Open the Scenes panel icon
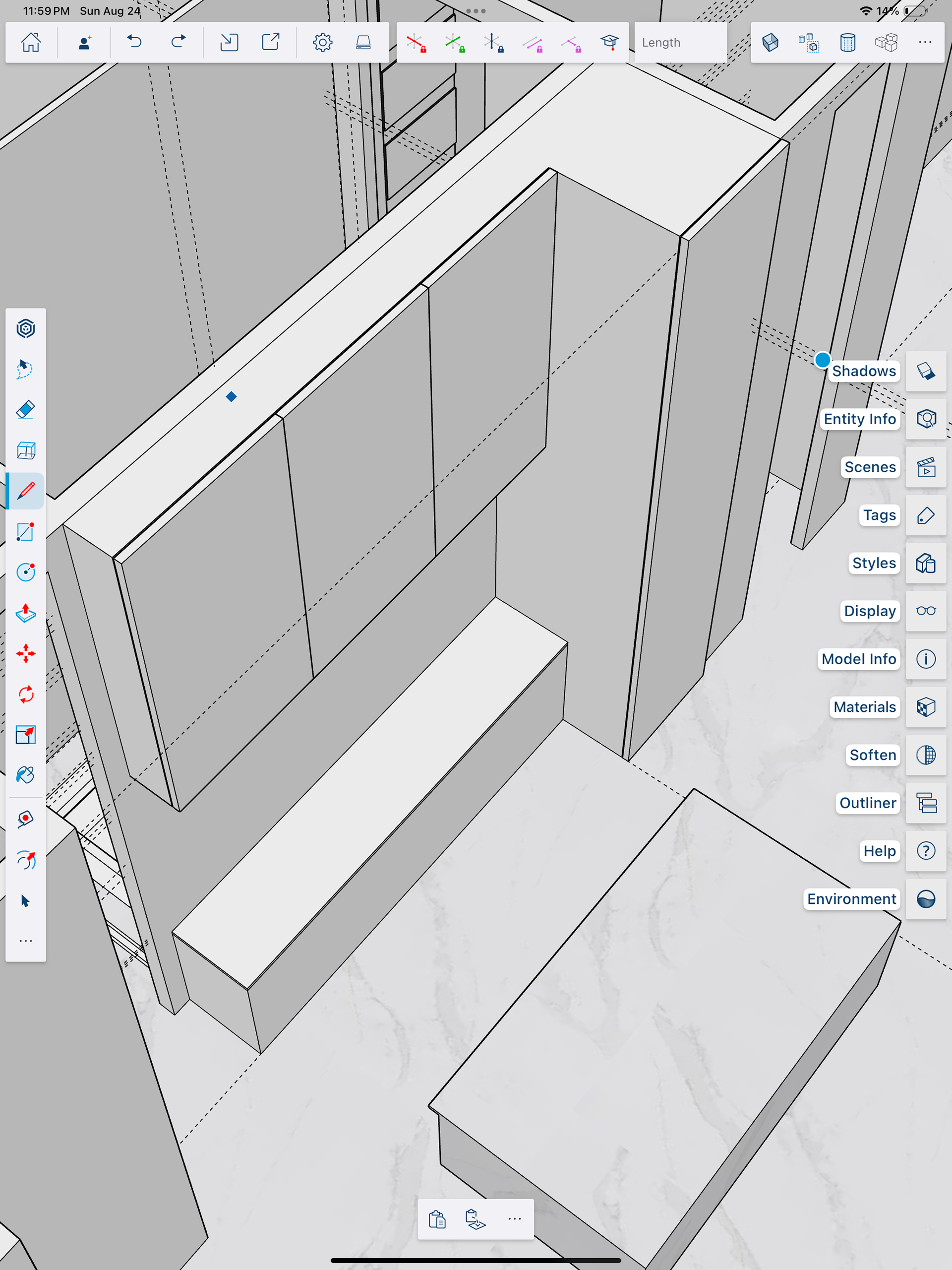Screen dimensions: 952x1270 coord(926,467)
